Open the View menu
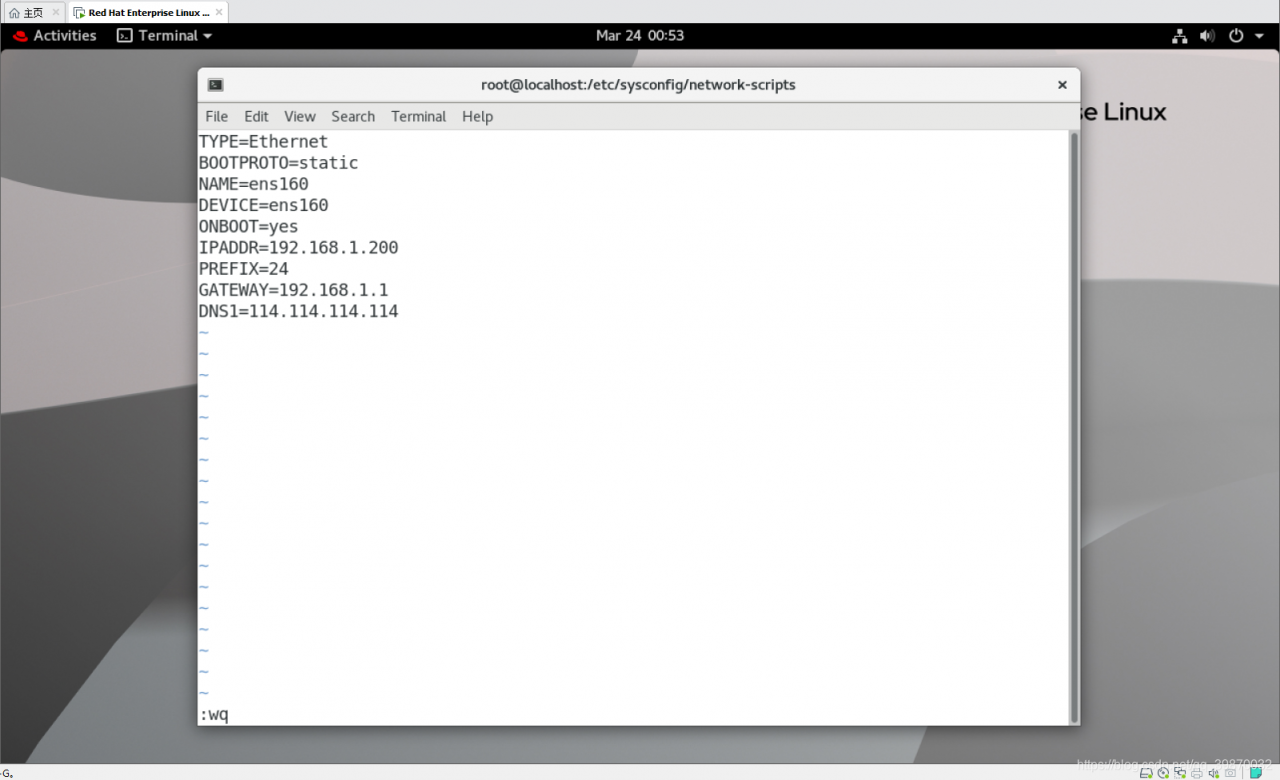 (300, 116)
